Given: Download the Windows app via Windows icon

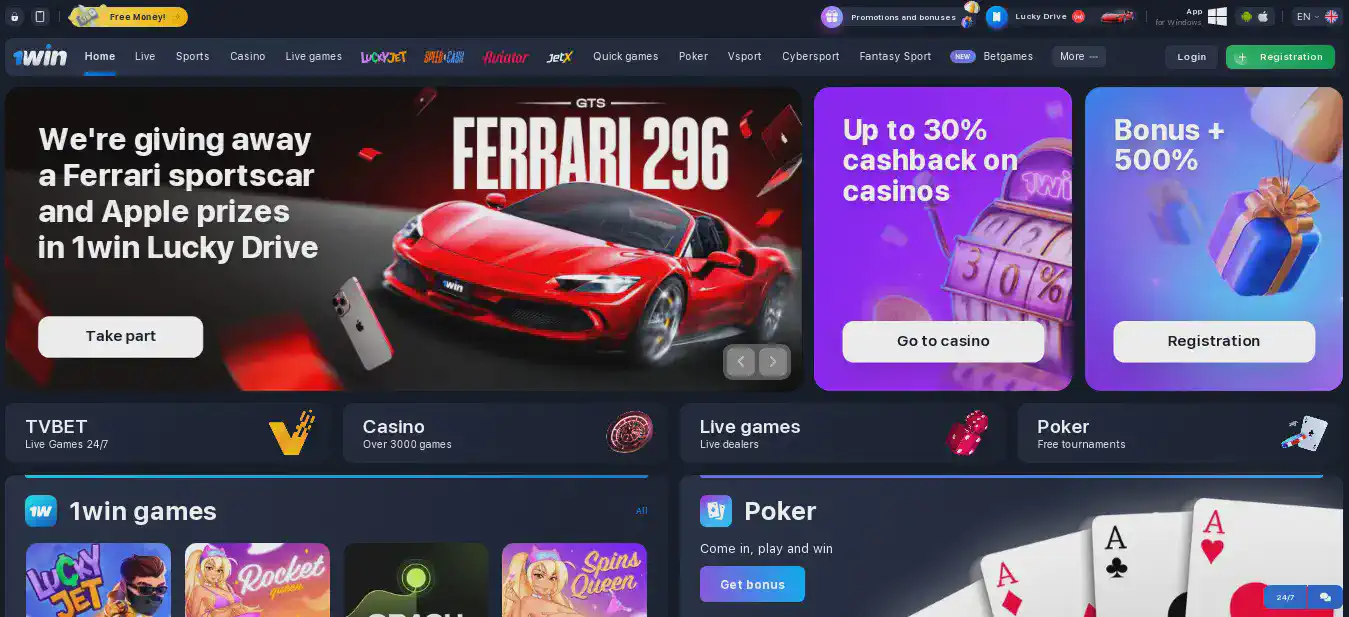Looking at the screenshot, I should [1217, 17].
